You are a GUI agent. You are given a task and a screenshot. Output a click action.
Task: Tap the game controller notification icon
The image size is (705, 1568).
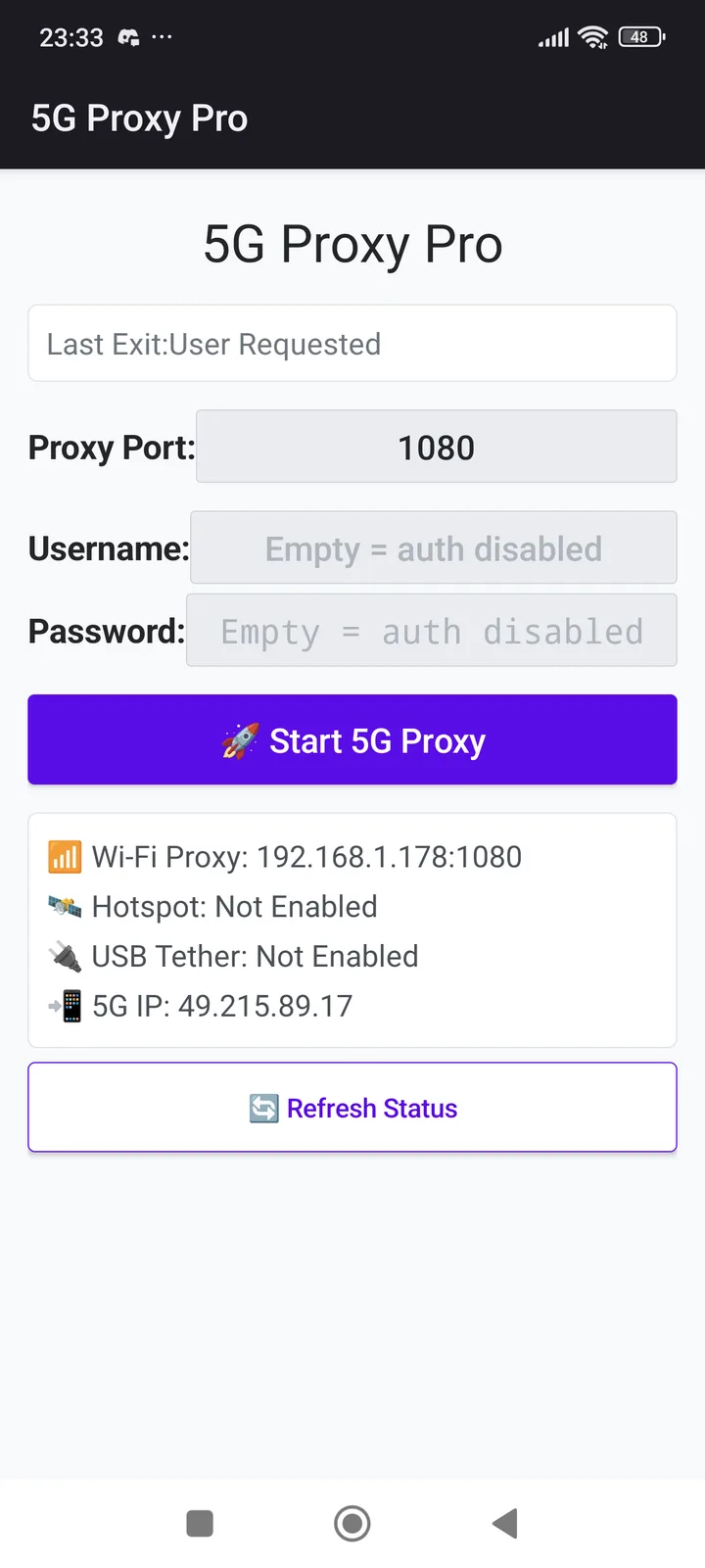tap(128, 37)
